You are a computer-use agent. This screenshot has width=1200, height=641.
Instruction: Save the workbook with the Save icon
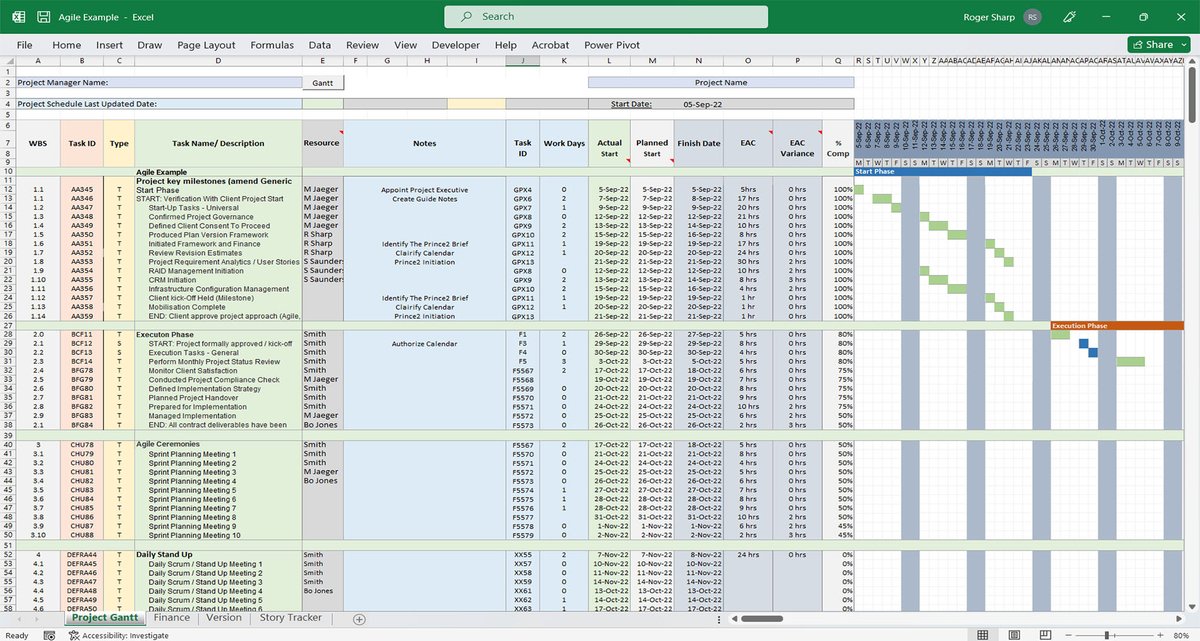click(45, 17)
